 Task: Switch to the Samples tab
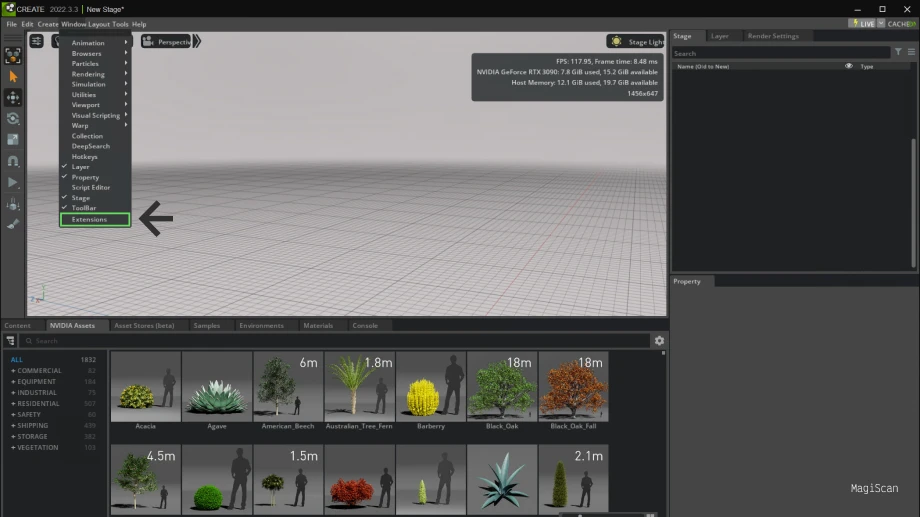click(207, 325)
